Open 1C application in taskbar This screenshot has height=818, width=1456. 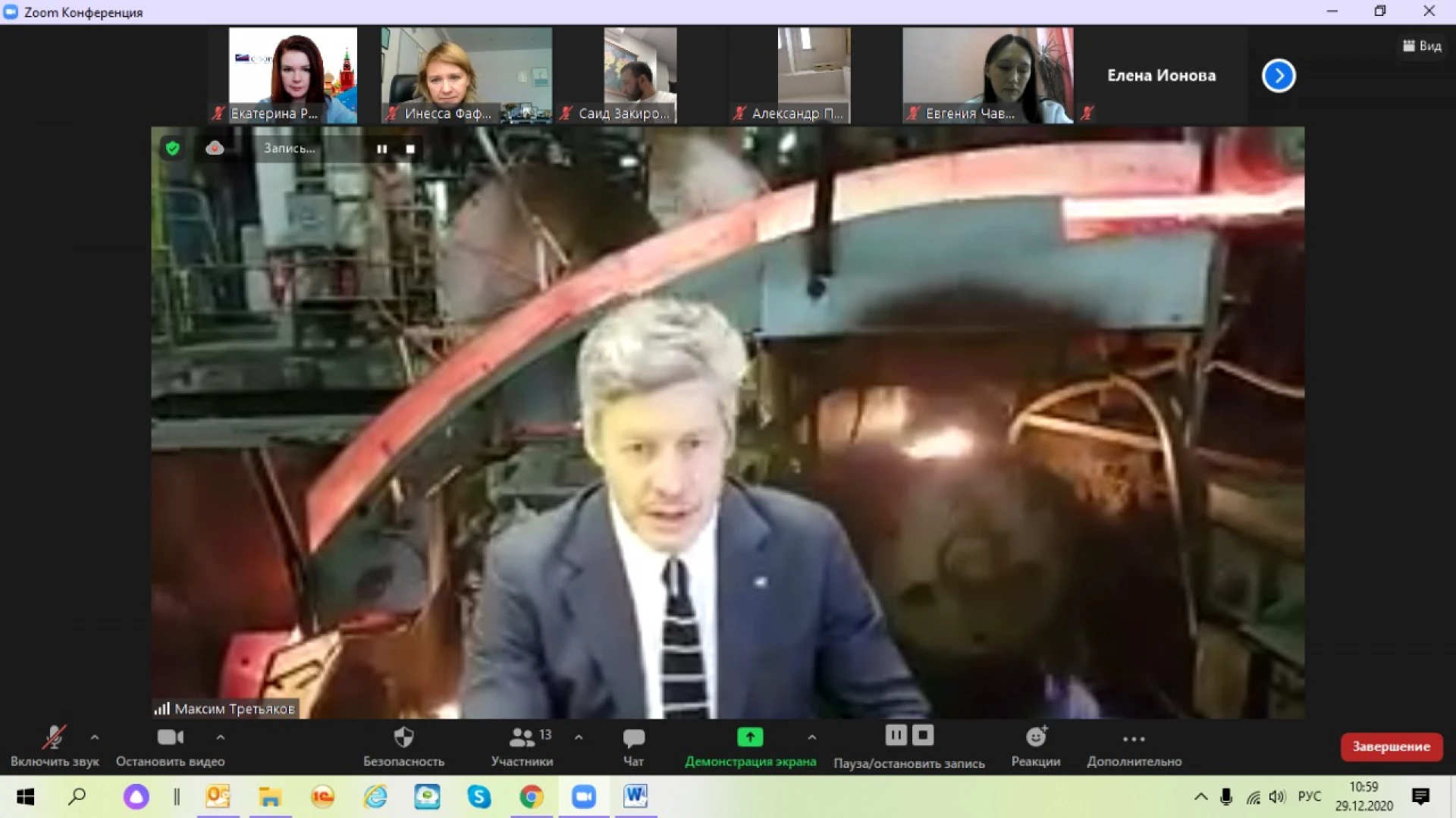[x=322, y=797]
